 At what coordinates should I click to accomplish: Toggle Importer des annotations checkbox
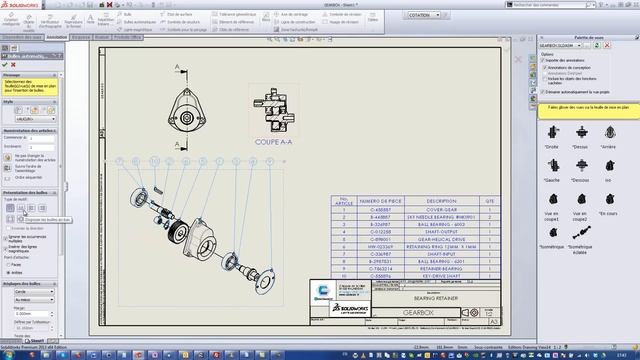tap(542, 60)
